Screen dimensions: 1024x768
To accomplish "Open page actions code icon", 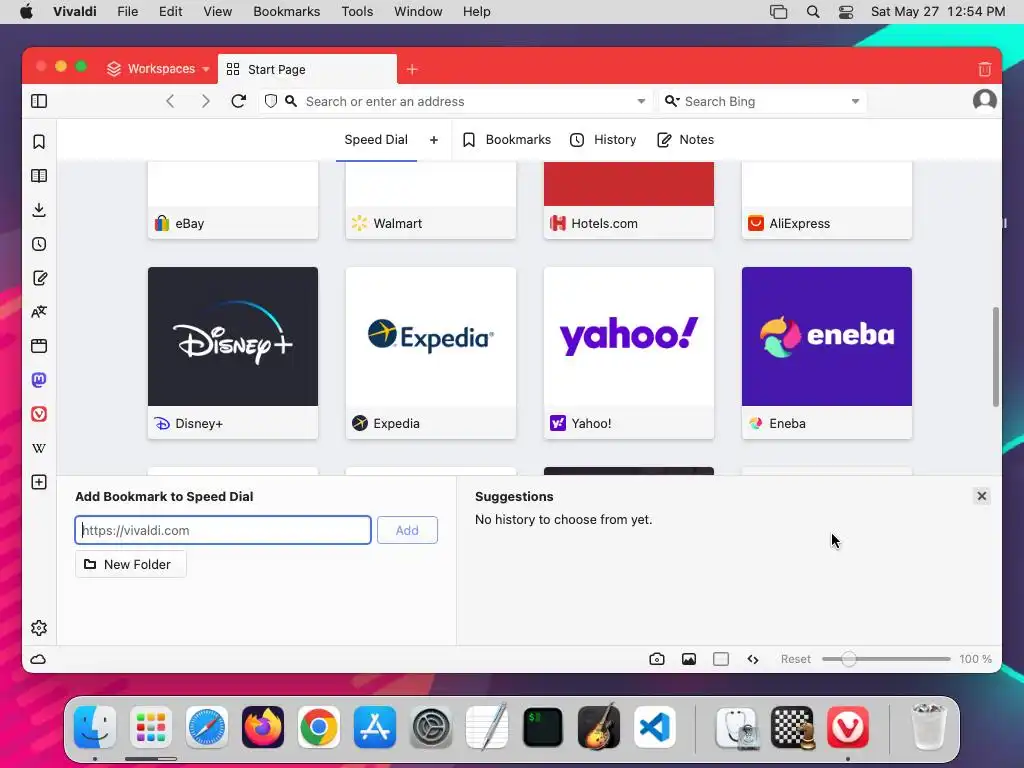I will tap(753, 660).
